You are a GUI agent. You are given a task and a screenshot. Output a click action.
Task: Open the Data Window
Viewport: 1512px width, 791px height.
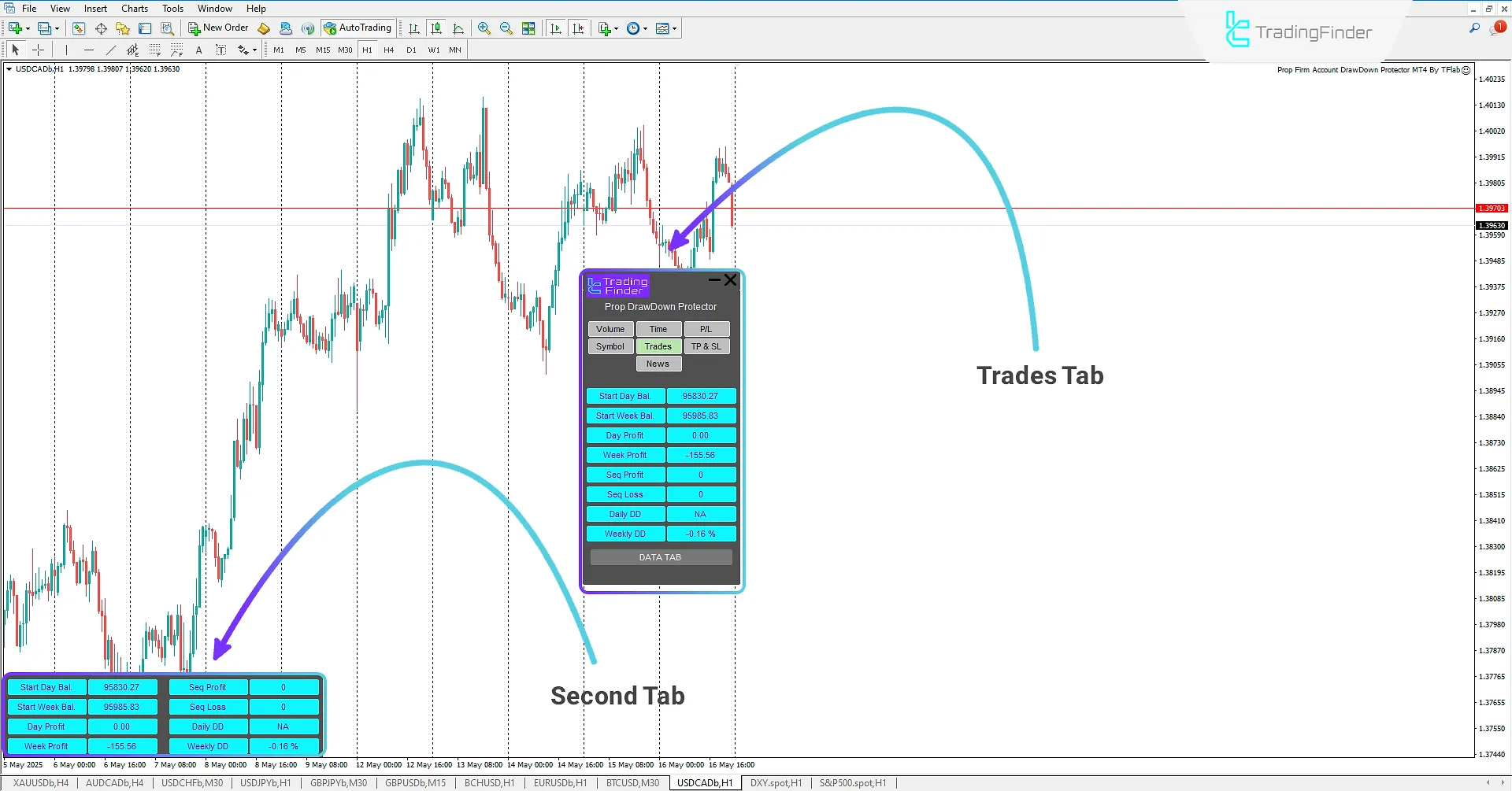tap(101, 28)
